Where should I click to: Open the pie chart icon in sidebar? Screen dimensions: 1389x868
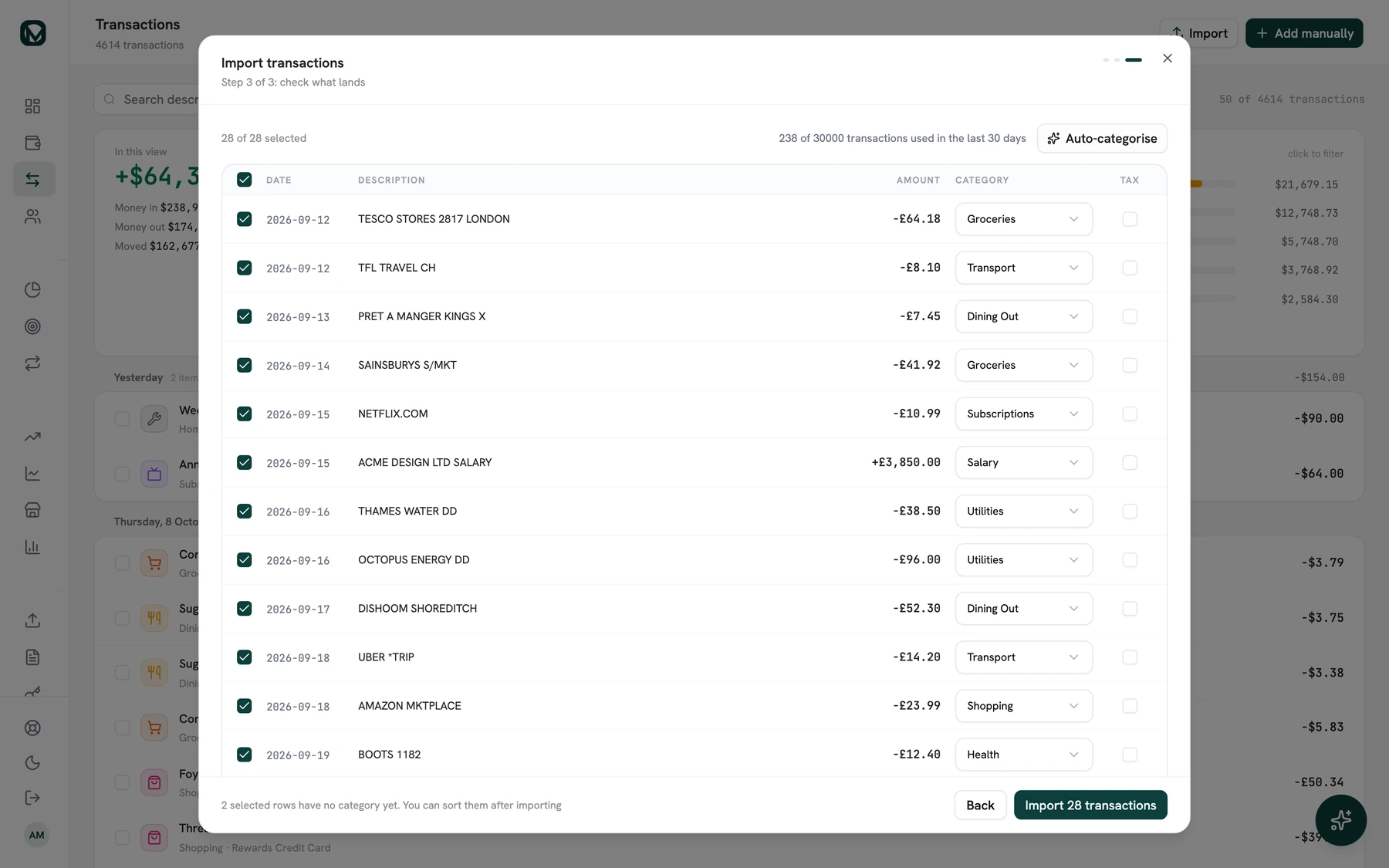point(32,289)
